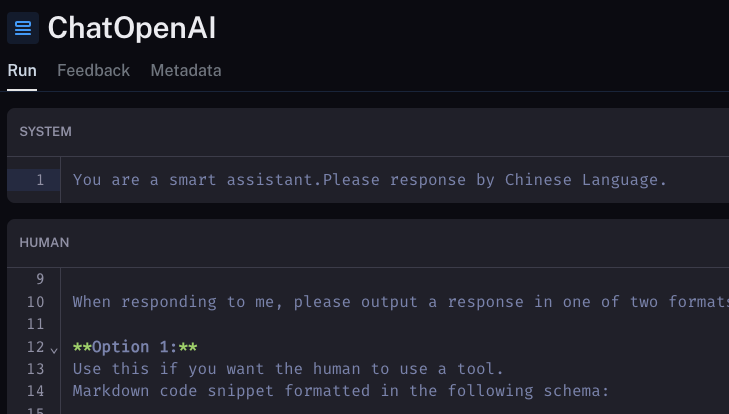Screen dimensions: 729x414
Task: Click line number 11 in the gutter
Action: click(36, 324)
